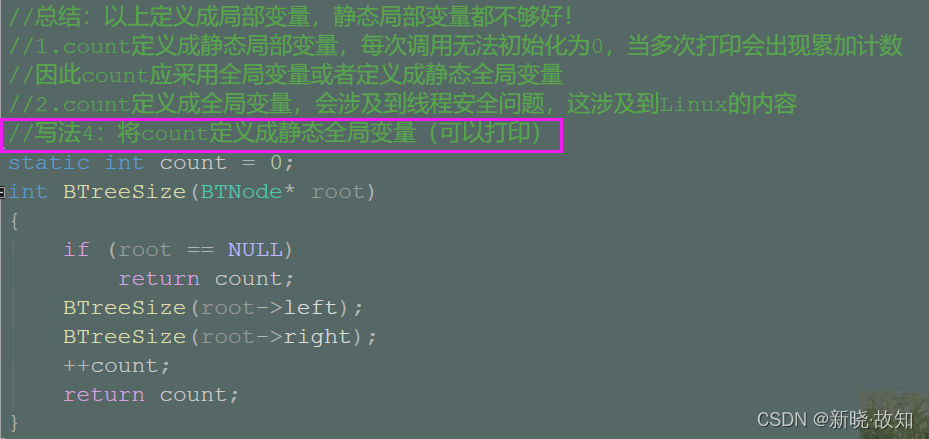Place cursor on the static keyword
This screenshot has width=929, height=439.
[x=48, y=162]
